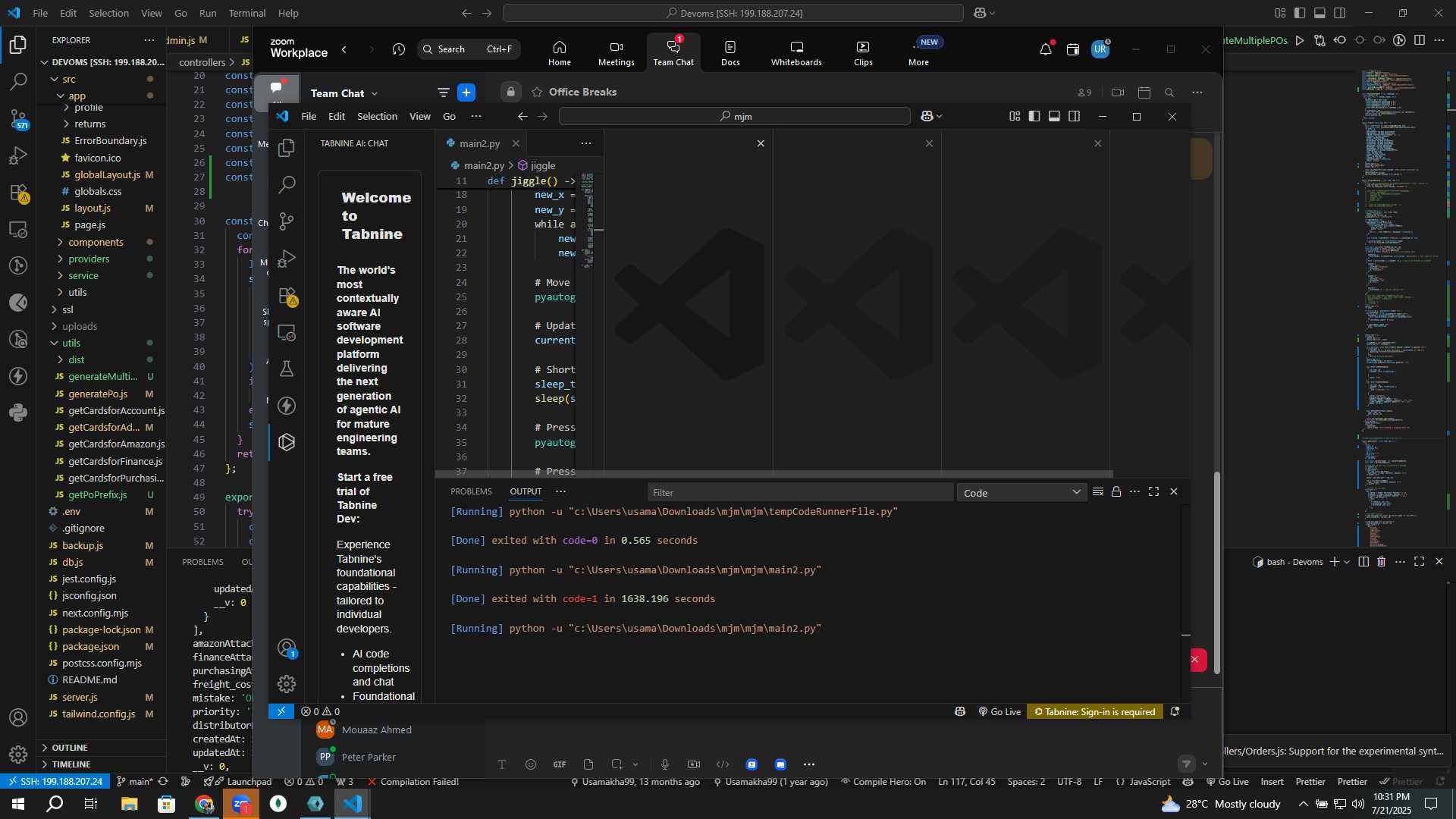
Task: Click background VS Code minimap
Action: click(x=1401, y=307)
